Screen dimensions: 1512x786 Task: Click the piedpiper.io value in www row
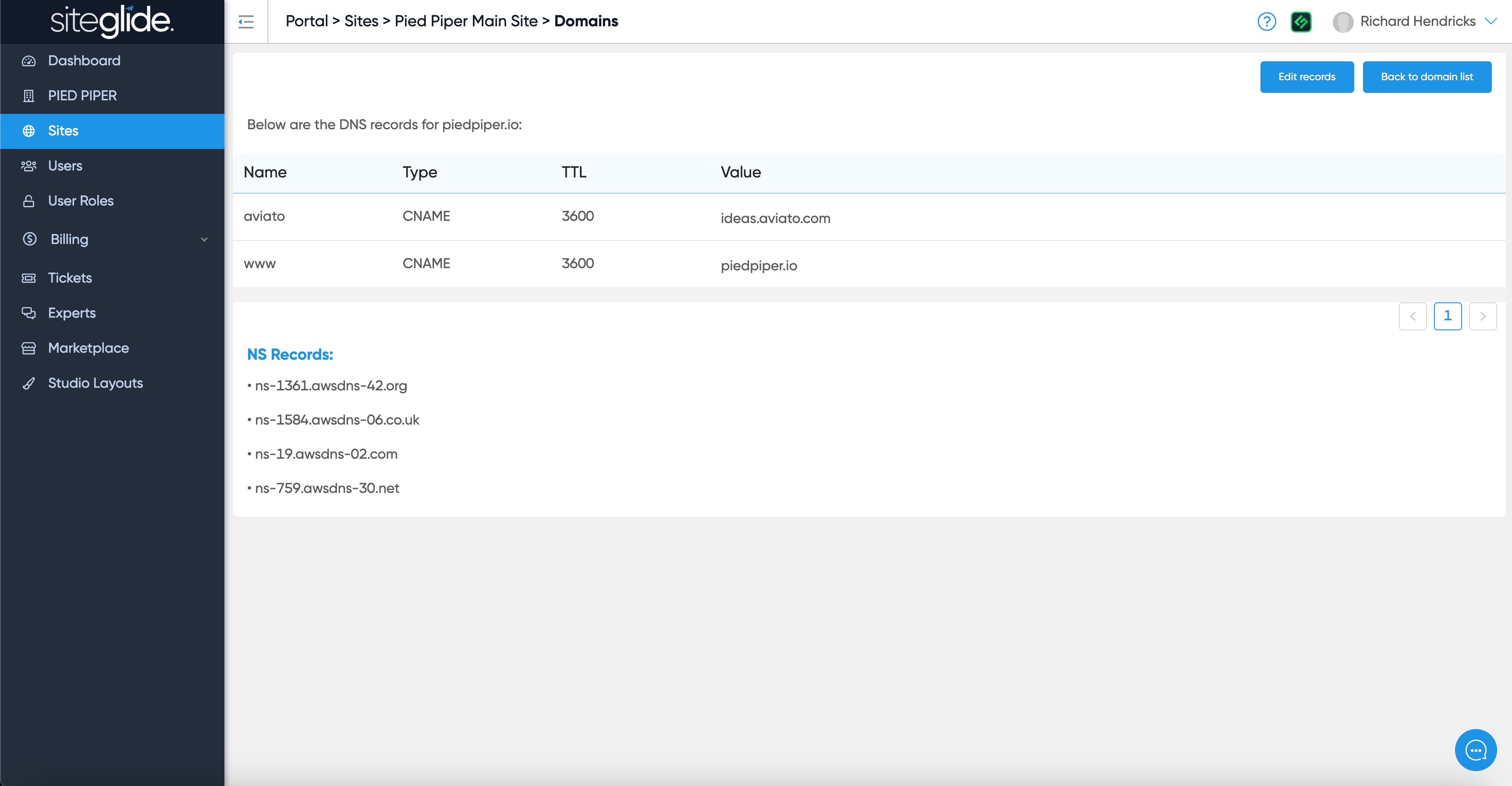[759, 266]
